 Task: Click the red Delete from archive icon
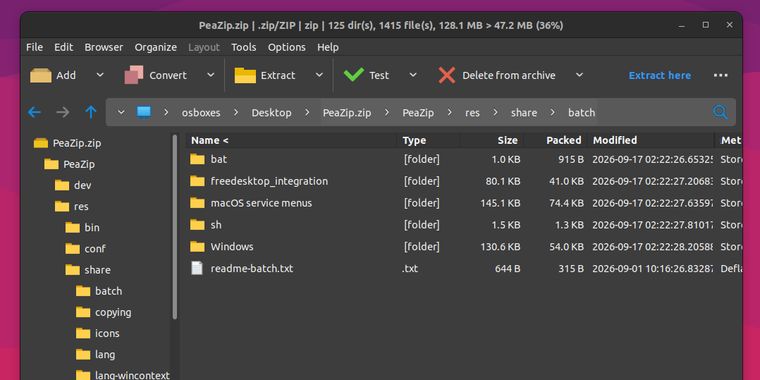pos(446,75)
